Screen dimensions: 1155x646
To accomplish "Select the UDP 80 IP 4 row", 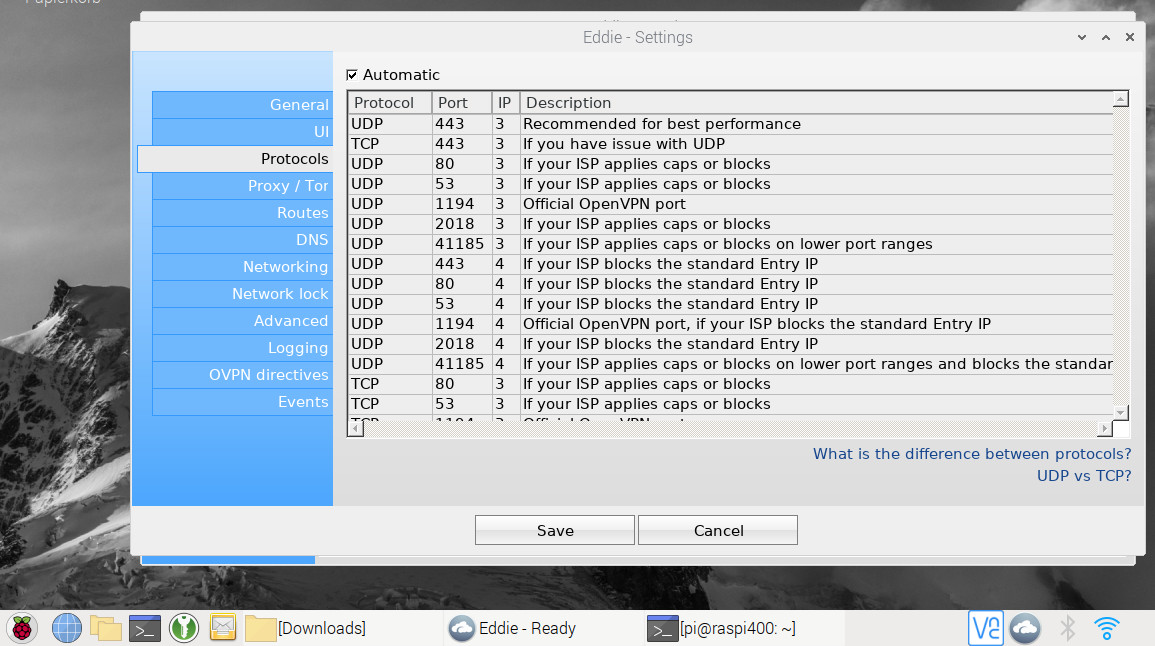I will tap(730, 284).
